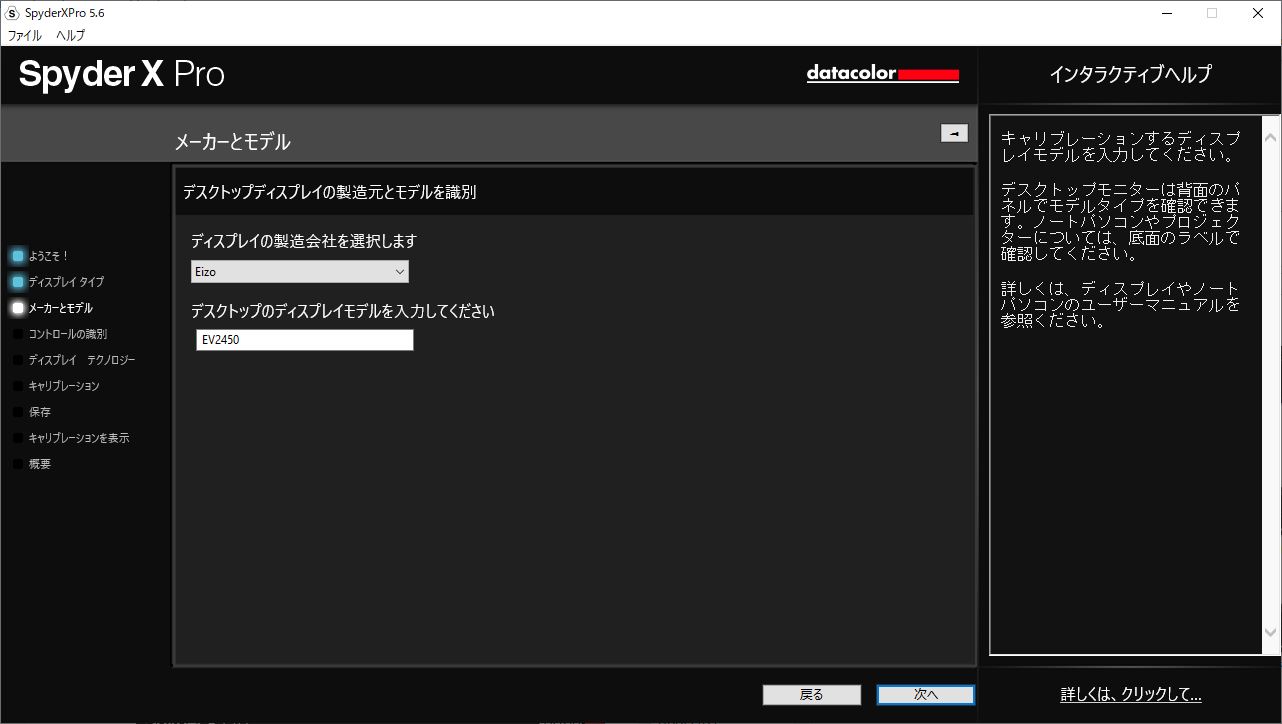Click the コントロールの識別 step label

tap(68, 334)
